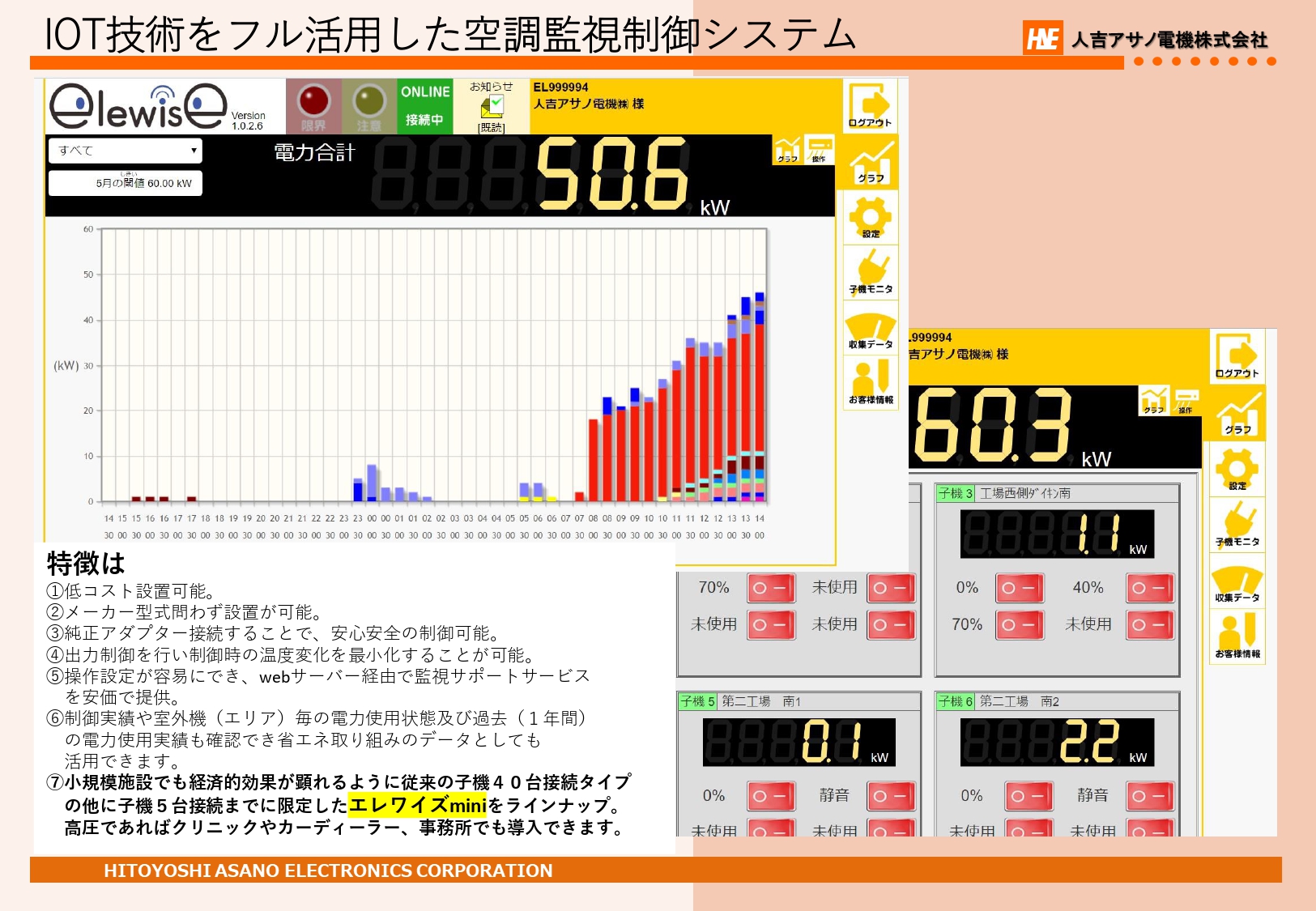
Task: Toggle the 静音 switch in 子機 6 panel
Action: click(x=1150, y=796)
